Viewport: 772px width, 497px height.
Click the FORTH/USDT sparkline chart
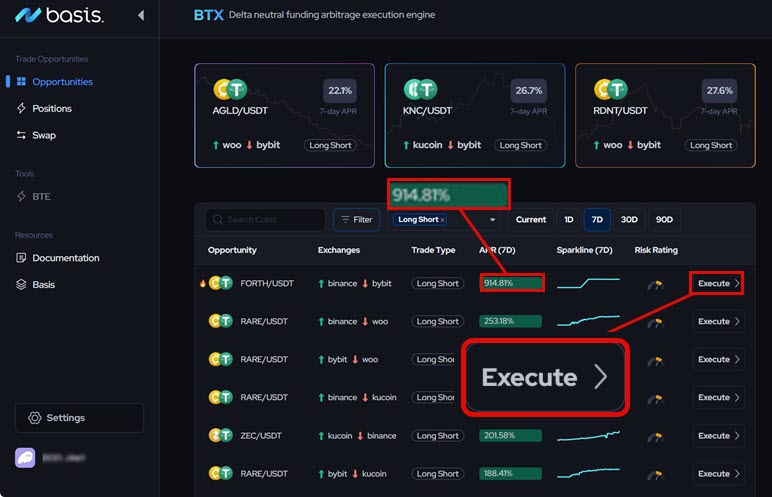tap(588, 283)
